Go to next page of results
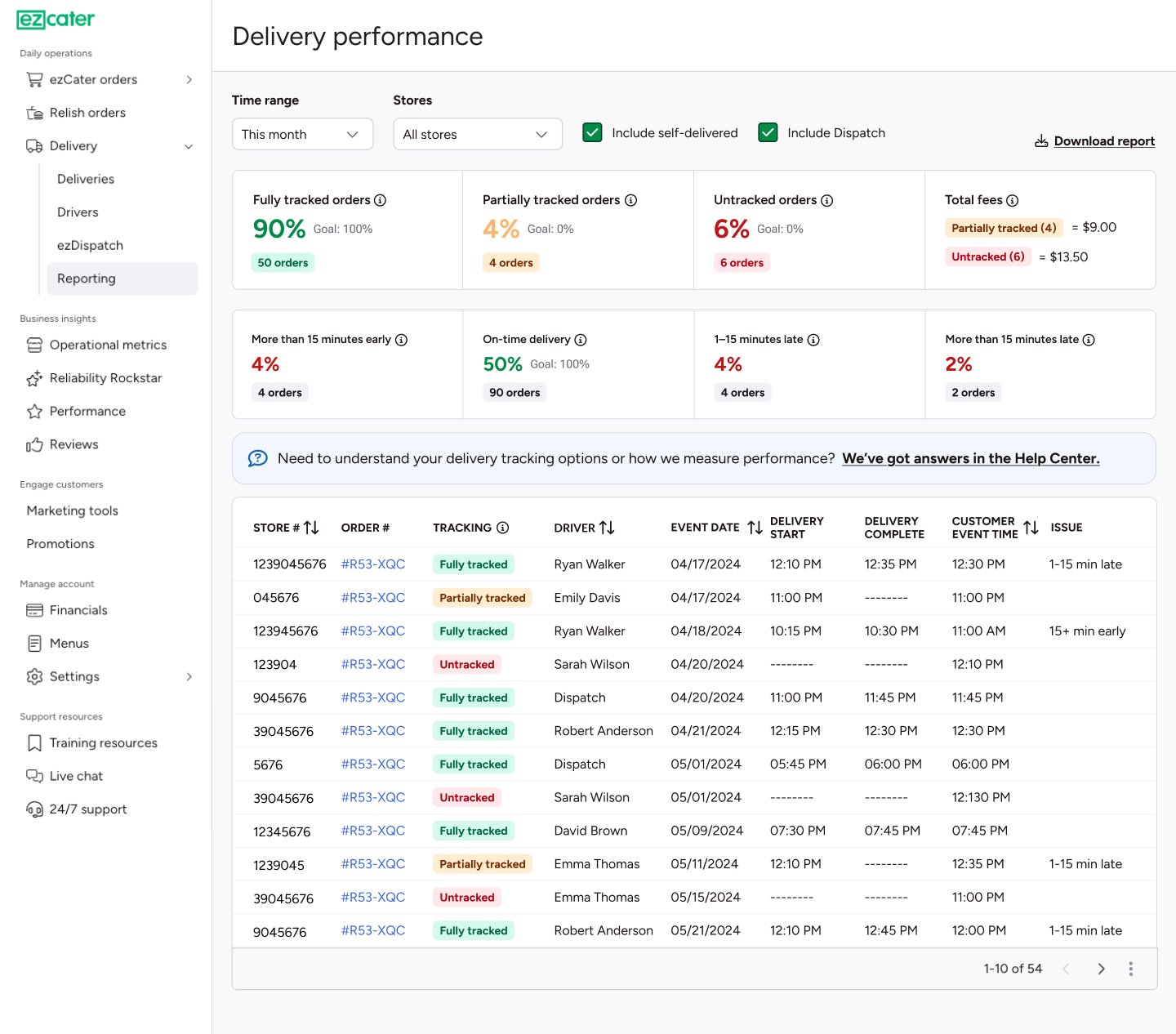Image resolution: width=1176 pixels, height=1034 pixels. (1101, 969)
